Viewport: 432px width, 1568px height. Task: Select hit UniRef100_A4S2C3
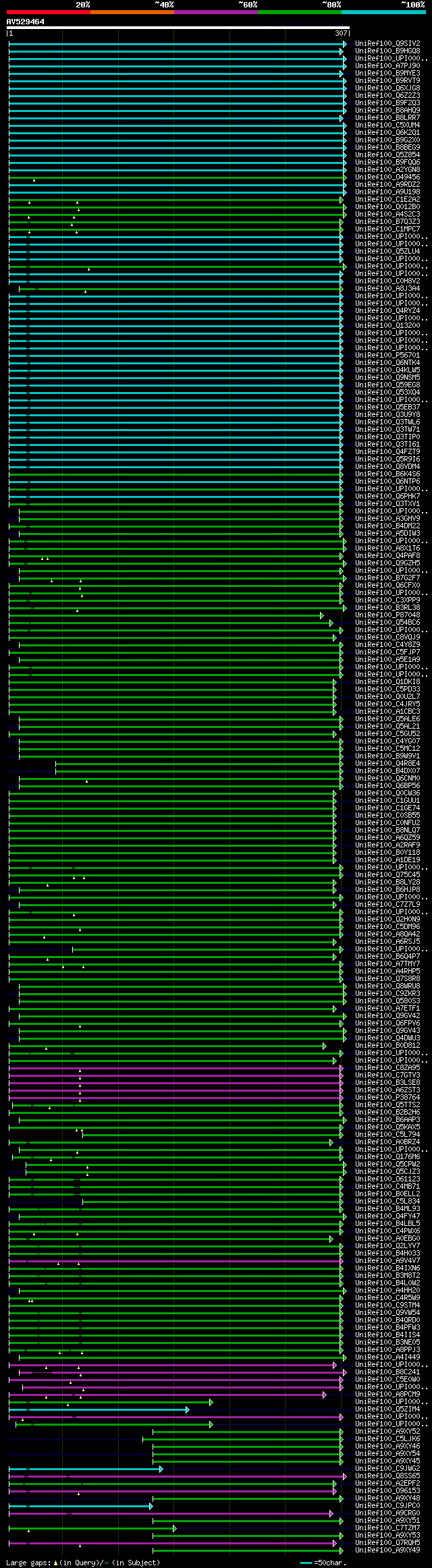pos(387,215)
